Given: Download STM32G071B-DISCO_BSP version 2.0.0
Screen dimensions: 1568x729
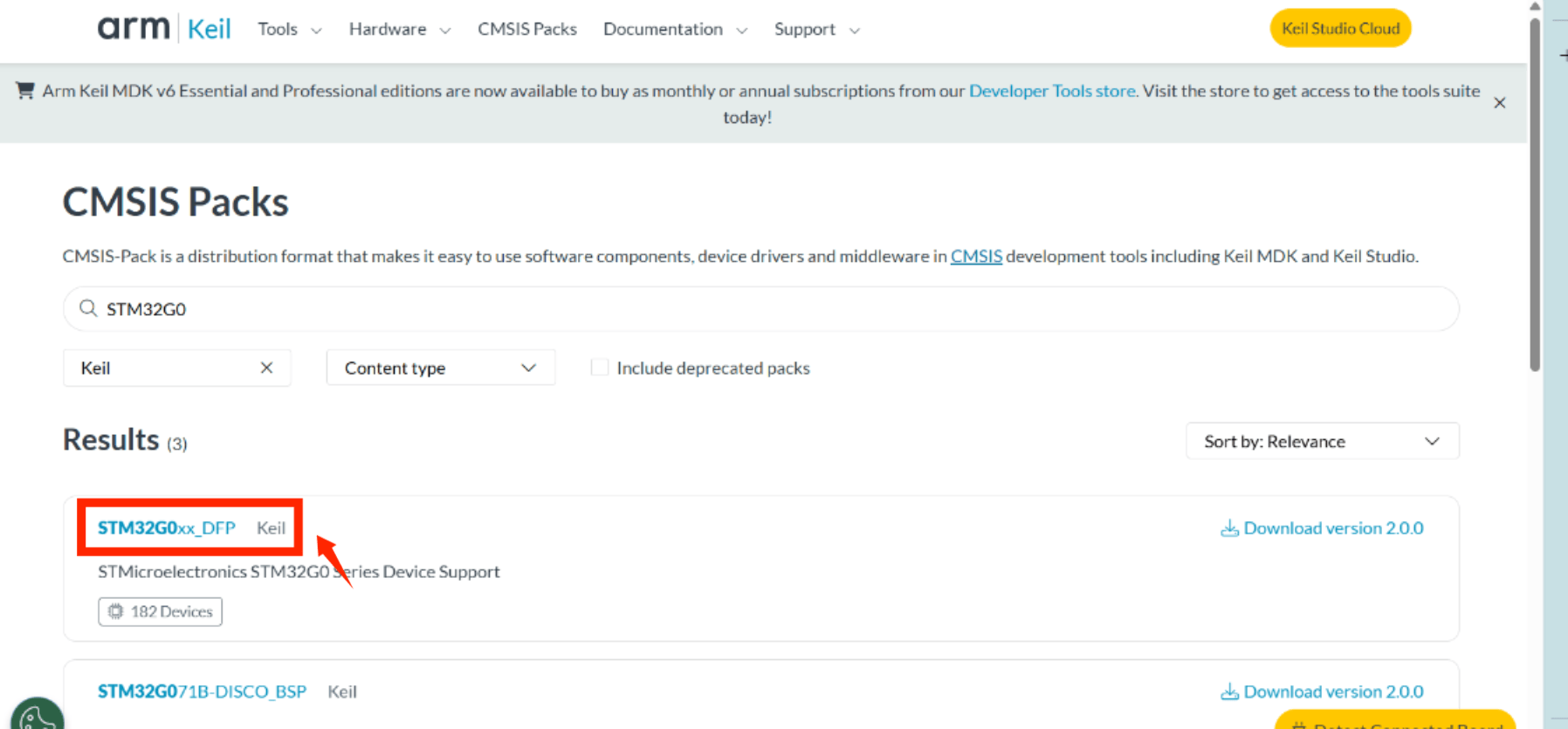Looking at the screenshot, I should coord(1322,691).
